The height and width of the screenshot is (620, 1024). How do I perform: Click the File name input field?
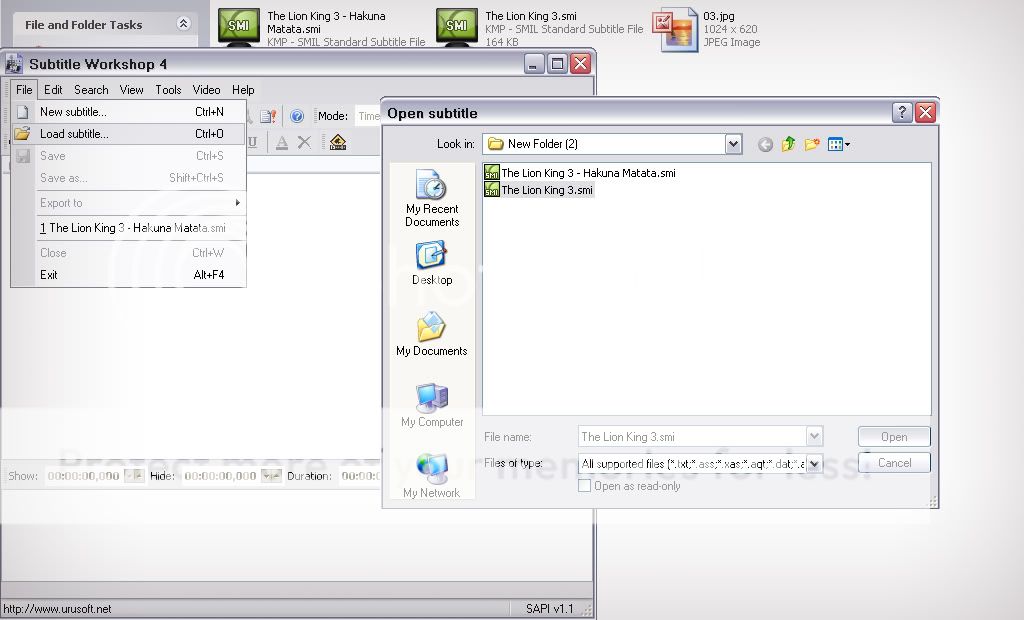click(693, 436)
